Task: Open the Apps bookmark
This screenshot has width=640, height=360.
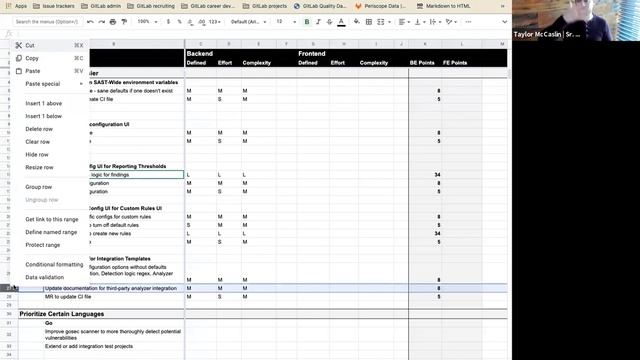Action: [x=17, y=6]
